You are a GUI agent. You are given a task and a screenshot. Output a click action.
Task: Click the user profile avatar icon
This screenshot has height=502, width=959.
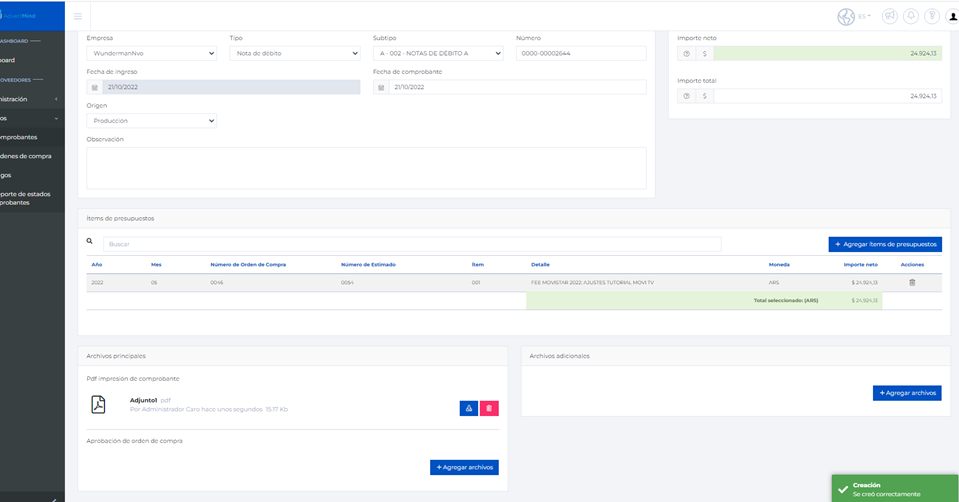(x=953, y=17)
